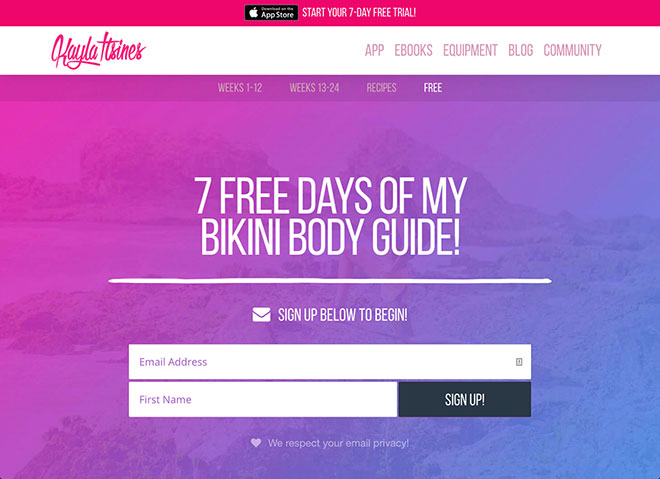Click the SIGN UP! button
This screenshot has height=479, width=660.
[465, 399]
